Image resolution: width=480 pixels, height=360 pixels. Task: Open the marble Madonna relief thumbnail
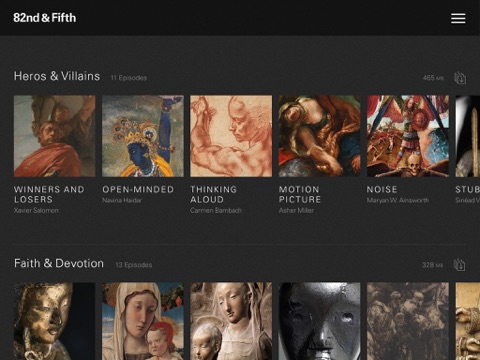click(231, 321)
